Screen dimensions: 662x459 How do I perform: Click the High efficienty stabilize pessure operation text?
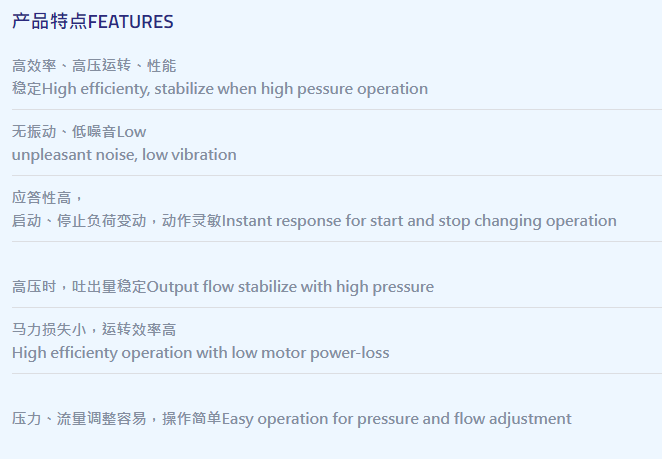tap(235, 89)
